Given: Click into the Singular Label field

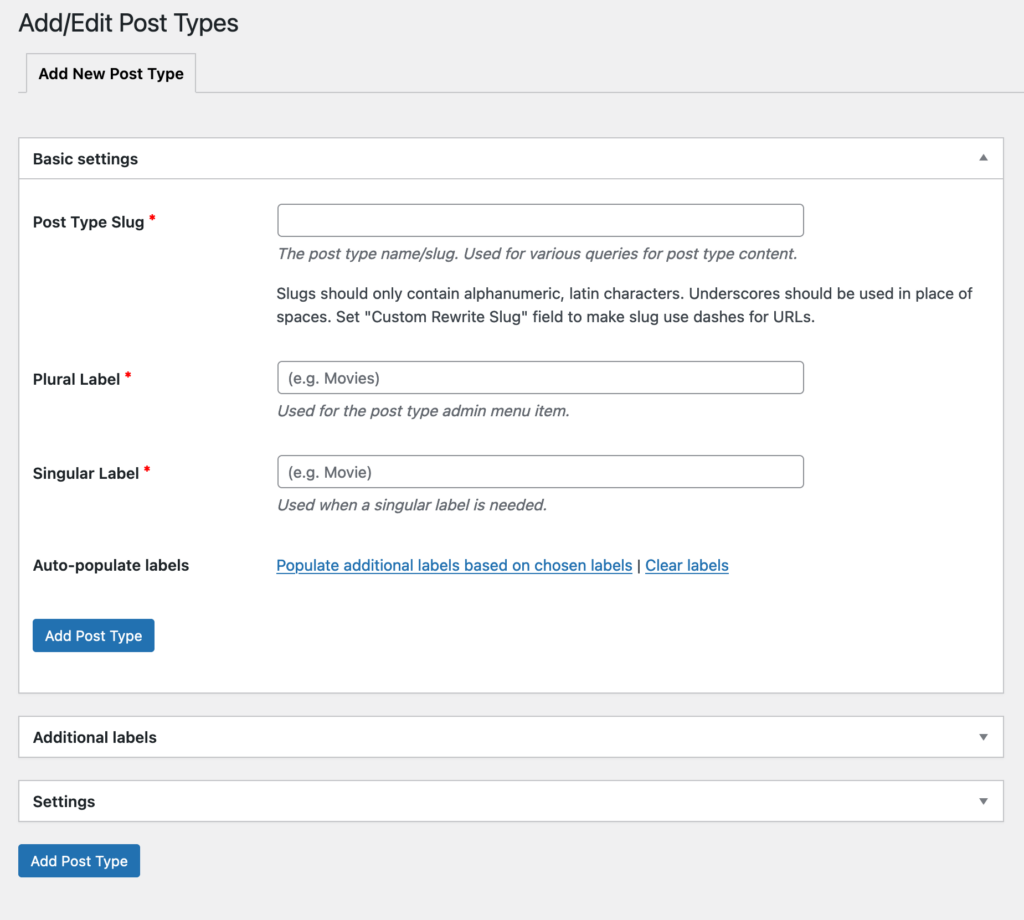Looking at the screenshot, I should click(x=540, y=472).
